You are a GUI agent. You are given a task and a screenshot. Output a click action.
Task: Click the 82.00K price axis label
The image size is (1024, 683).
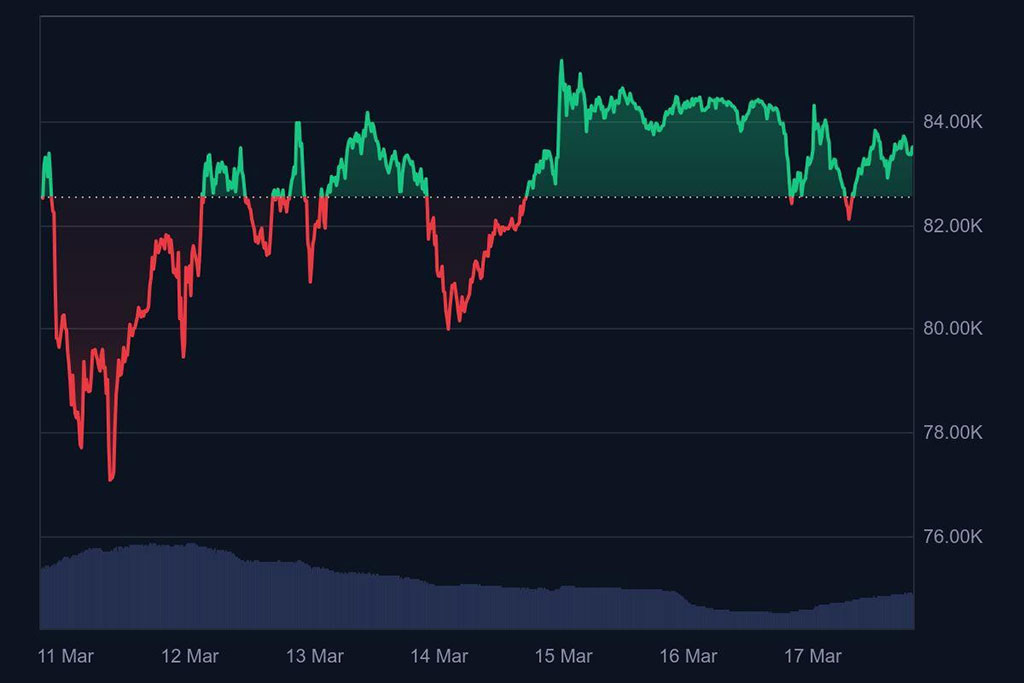(x=952, y=225)
